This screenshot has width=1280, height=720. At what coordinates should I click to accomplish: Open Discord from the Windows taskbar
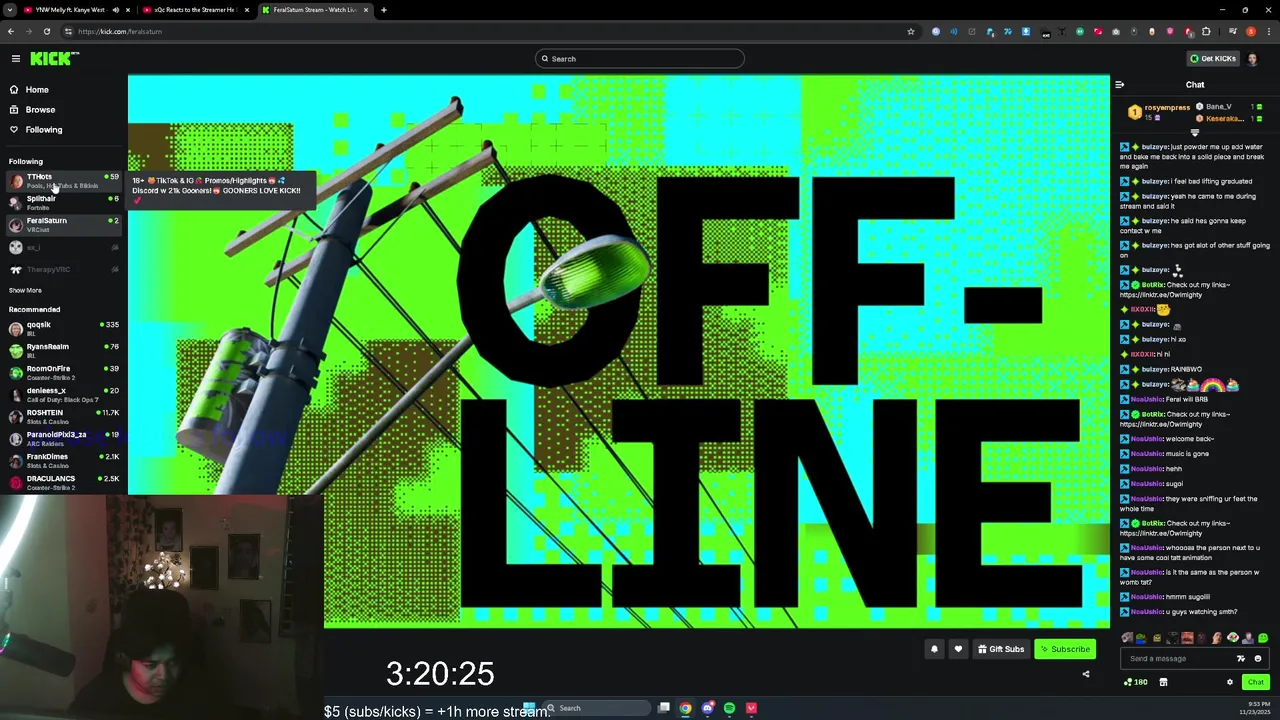[x=707, y=708]
